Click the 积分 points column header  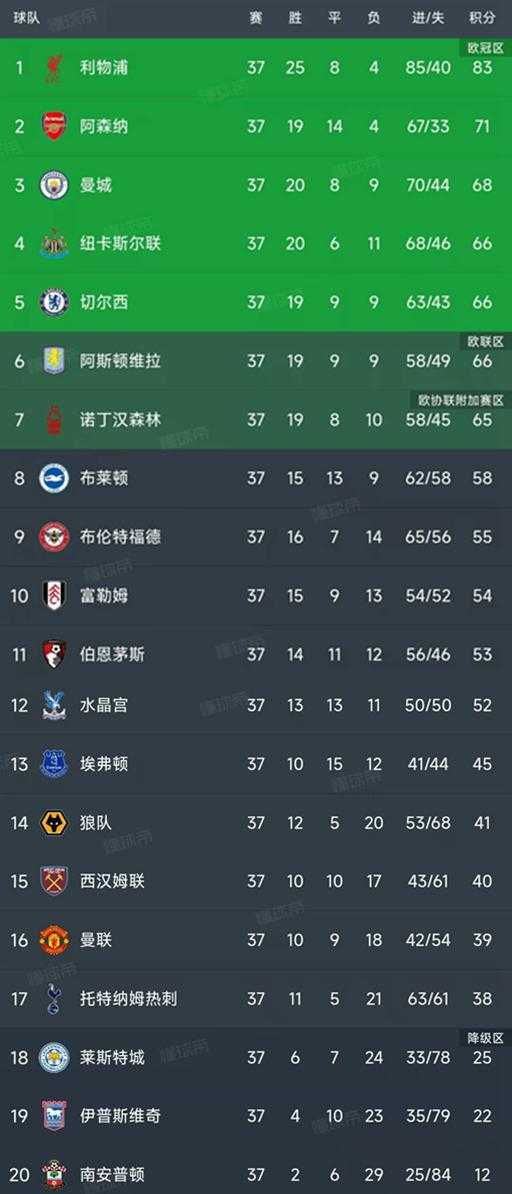coord(482,18)
